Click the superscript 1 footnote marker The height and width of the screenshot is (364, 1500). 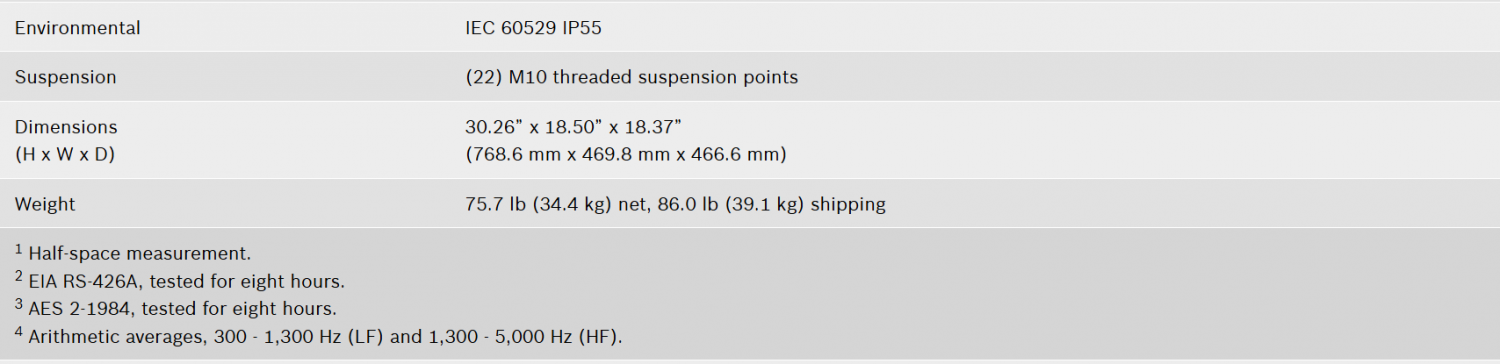pos(19,250)
